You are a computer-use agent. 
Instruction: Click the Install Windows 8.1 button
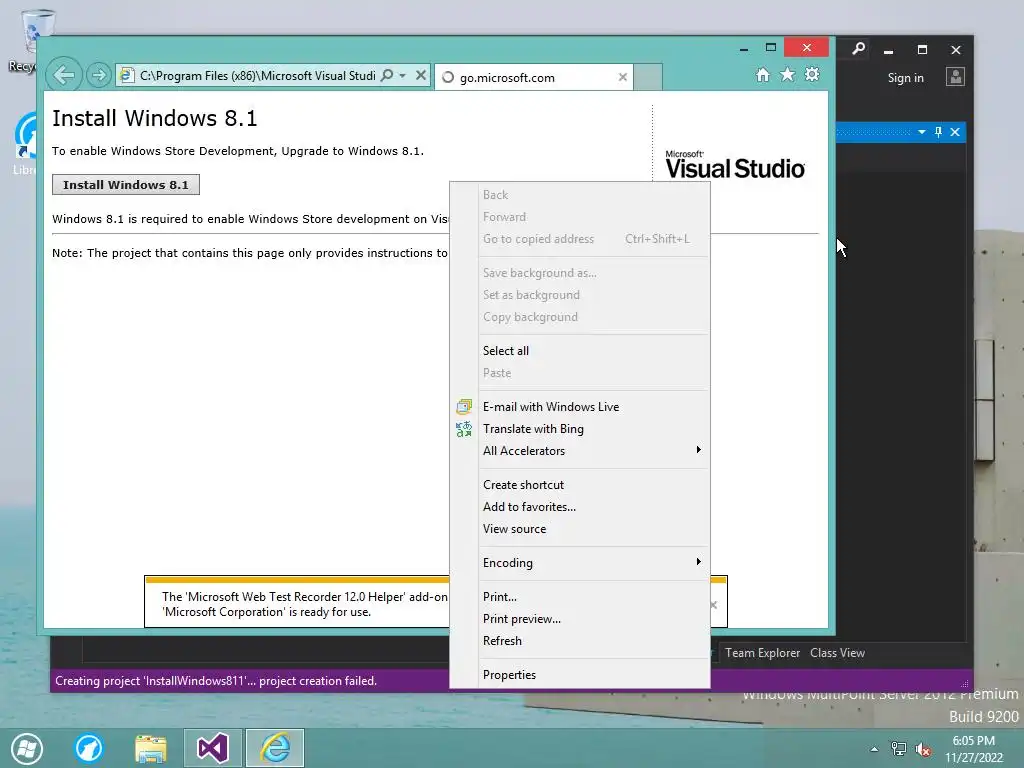pyautogui.click(x=126, y=185)
